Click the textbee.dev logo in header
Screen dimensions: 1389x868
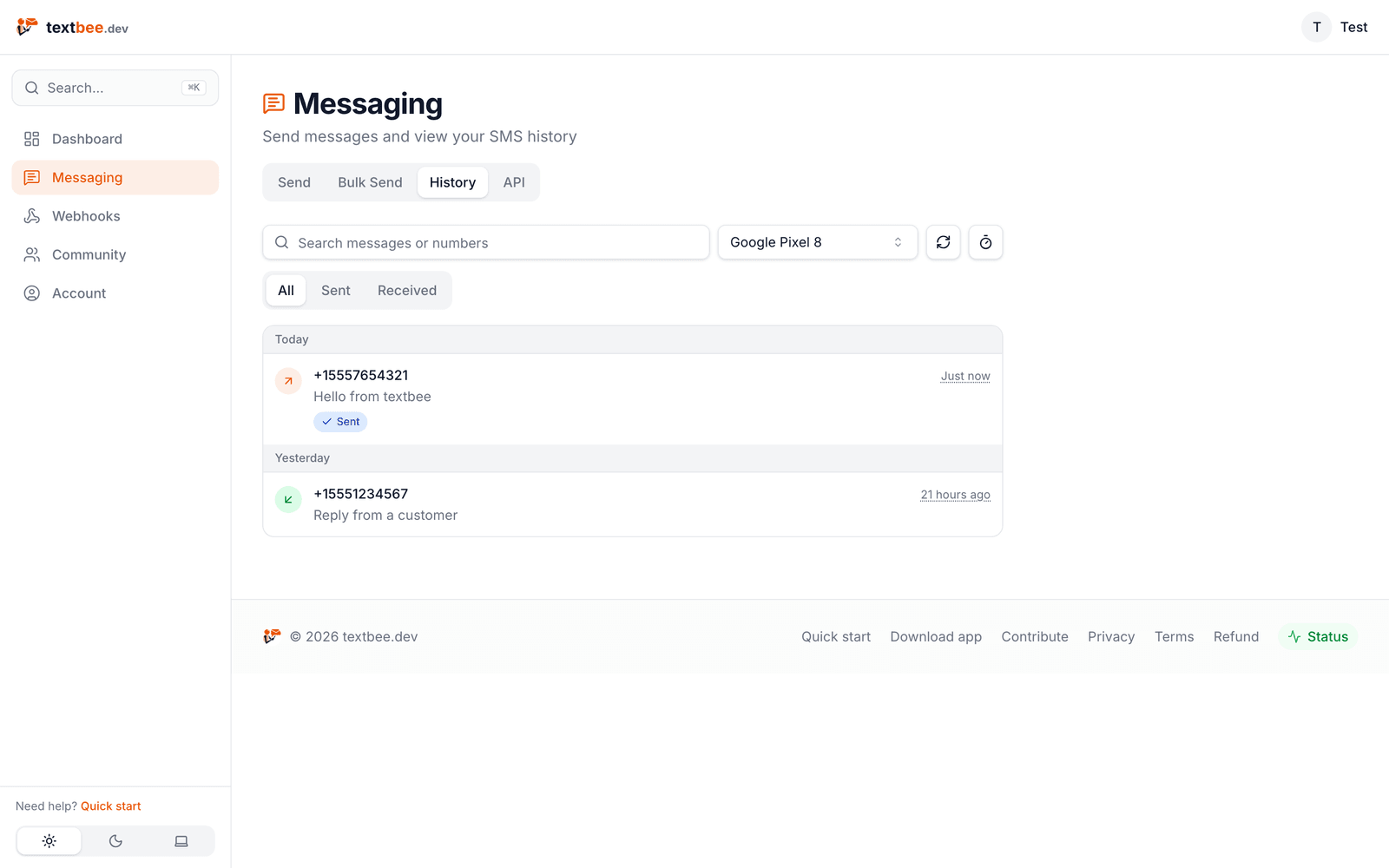(72, 28)
